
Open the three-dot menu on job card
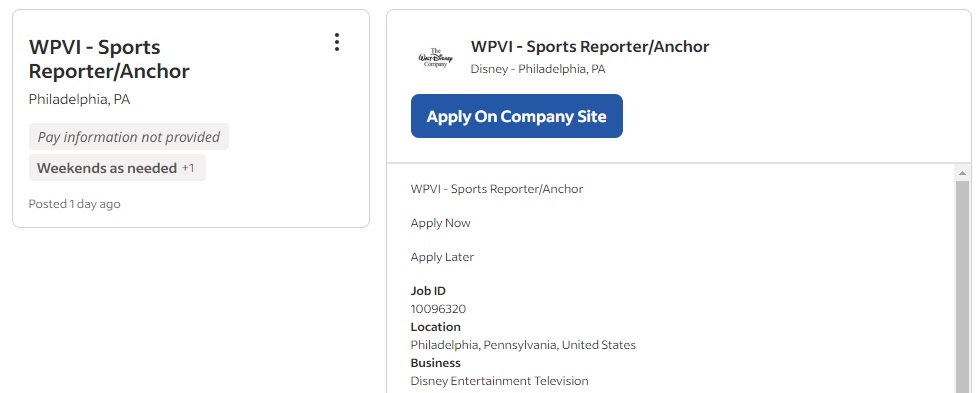click(336, 42)
